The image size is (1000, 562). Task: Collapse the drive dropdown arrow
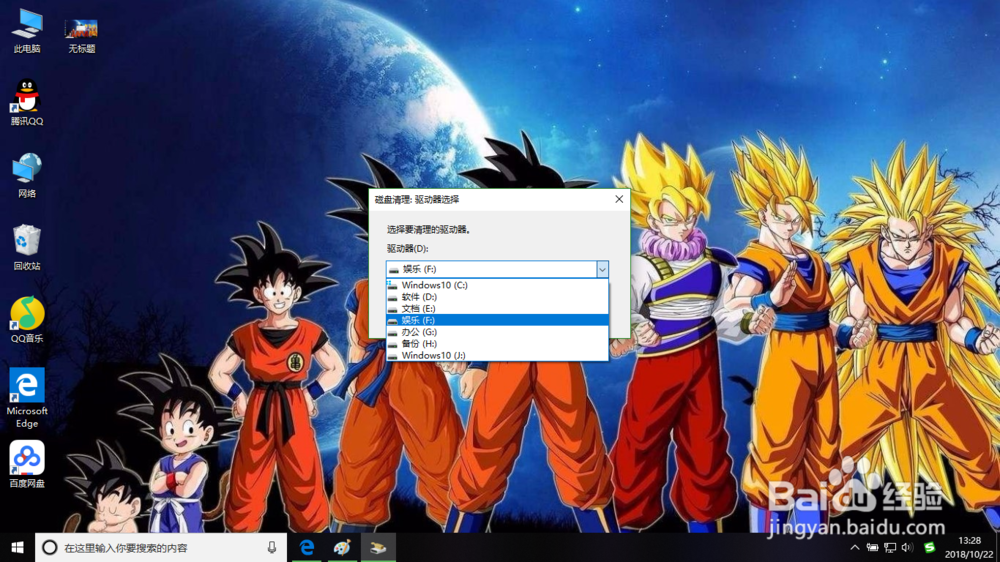pyautogui.click(x=602, y=269)
